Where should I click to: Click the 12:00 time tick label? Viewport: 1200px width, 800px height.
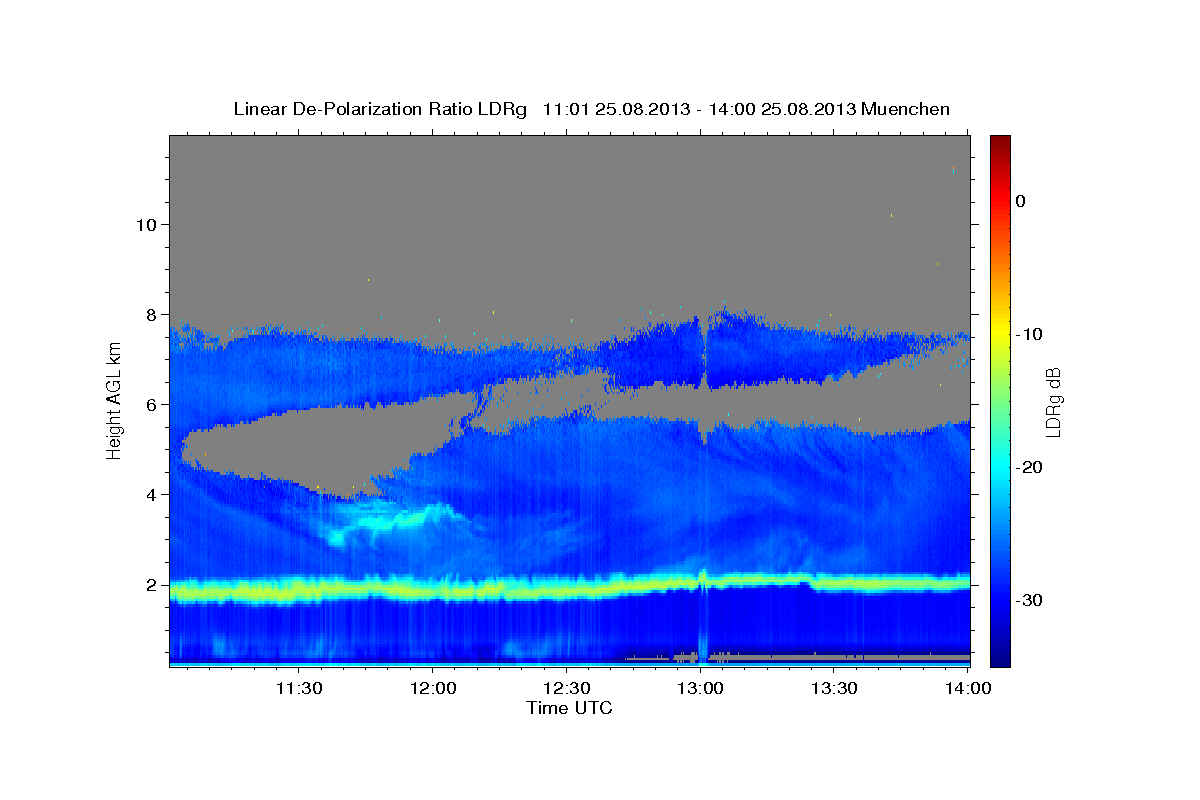click(x=432, y=688)
